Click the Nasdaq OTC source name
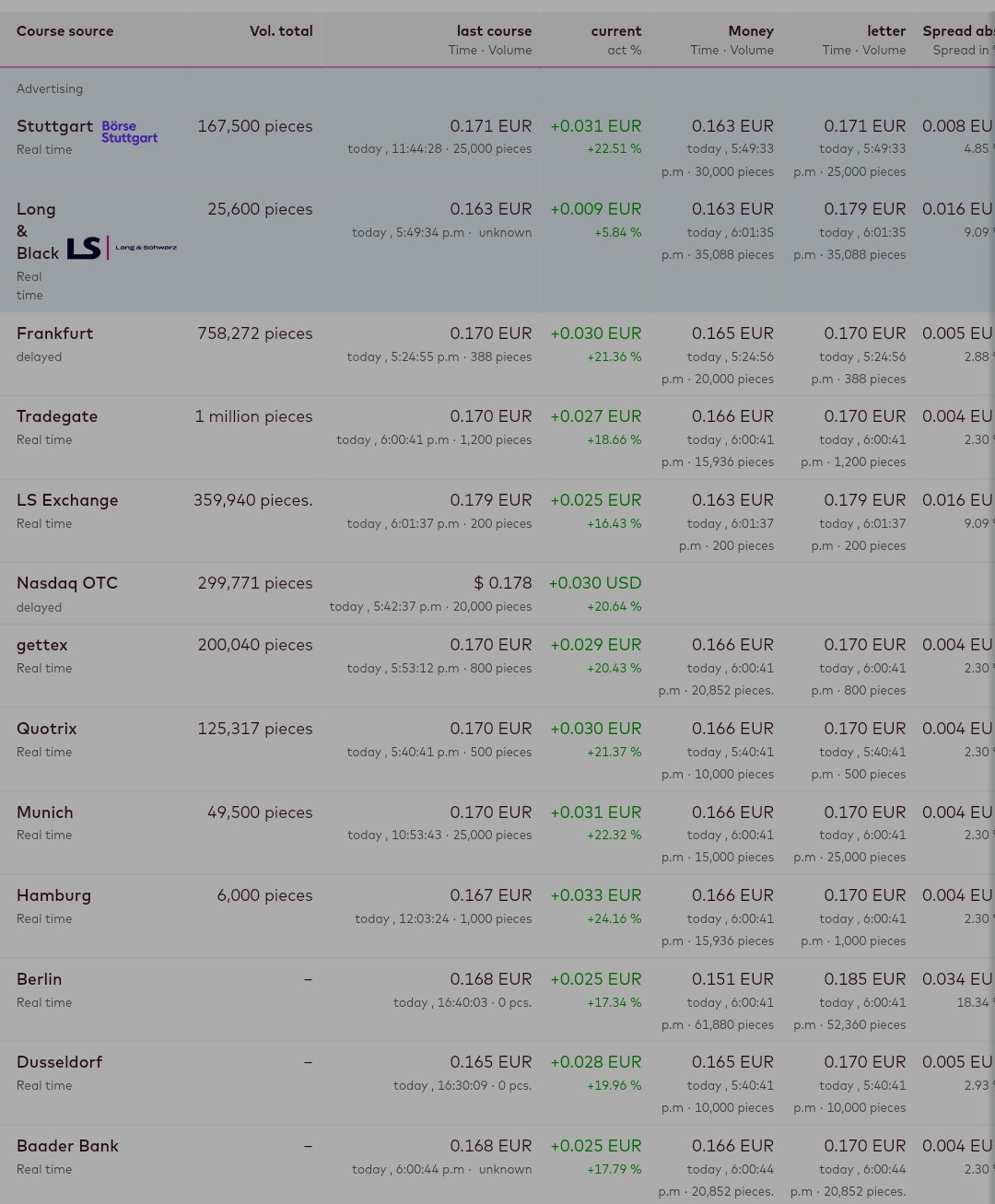 pyautogui.click(x=67, y=583)
